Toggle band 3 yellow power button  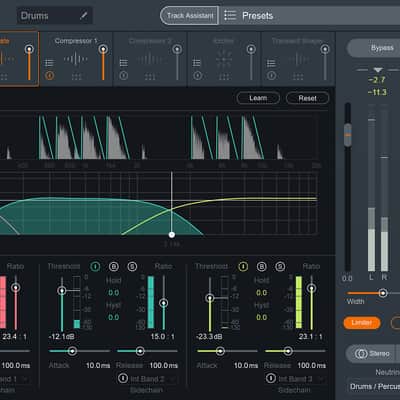(243, 266)
